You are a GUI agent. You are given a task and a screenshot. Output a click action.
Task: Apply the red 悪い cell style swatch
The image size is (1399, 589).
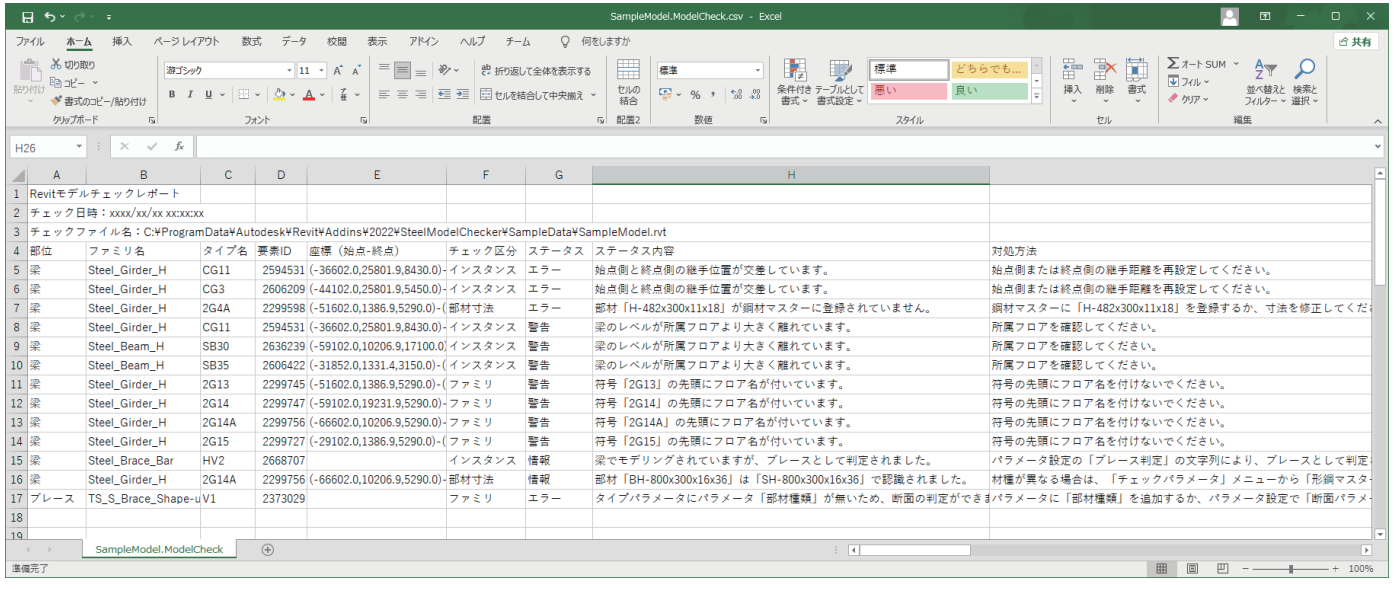[x=907, y=91]
